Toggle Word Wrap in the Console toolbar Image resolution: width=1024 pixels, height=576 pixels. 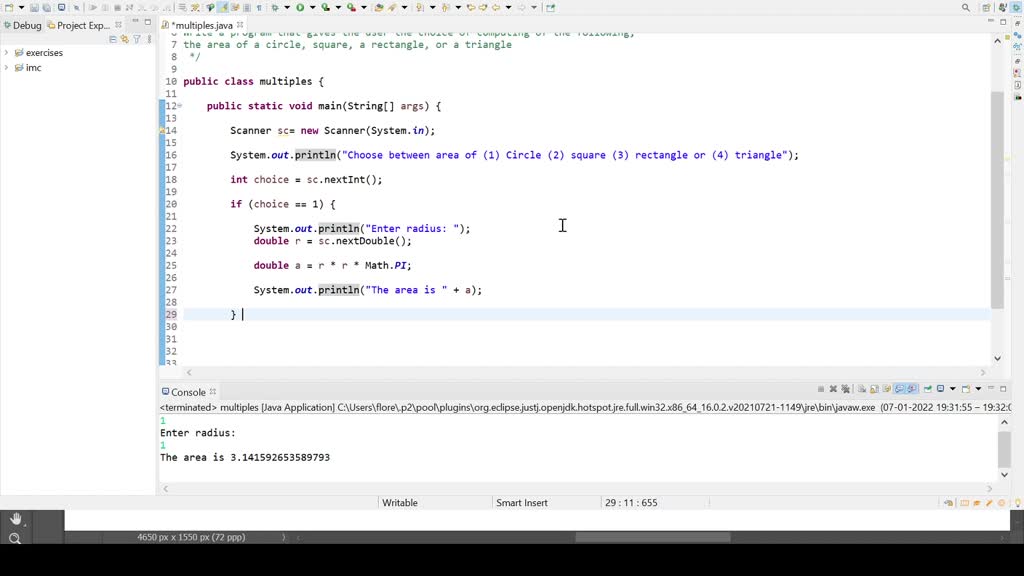(887, 389)
